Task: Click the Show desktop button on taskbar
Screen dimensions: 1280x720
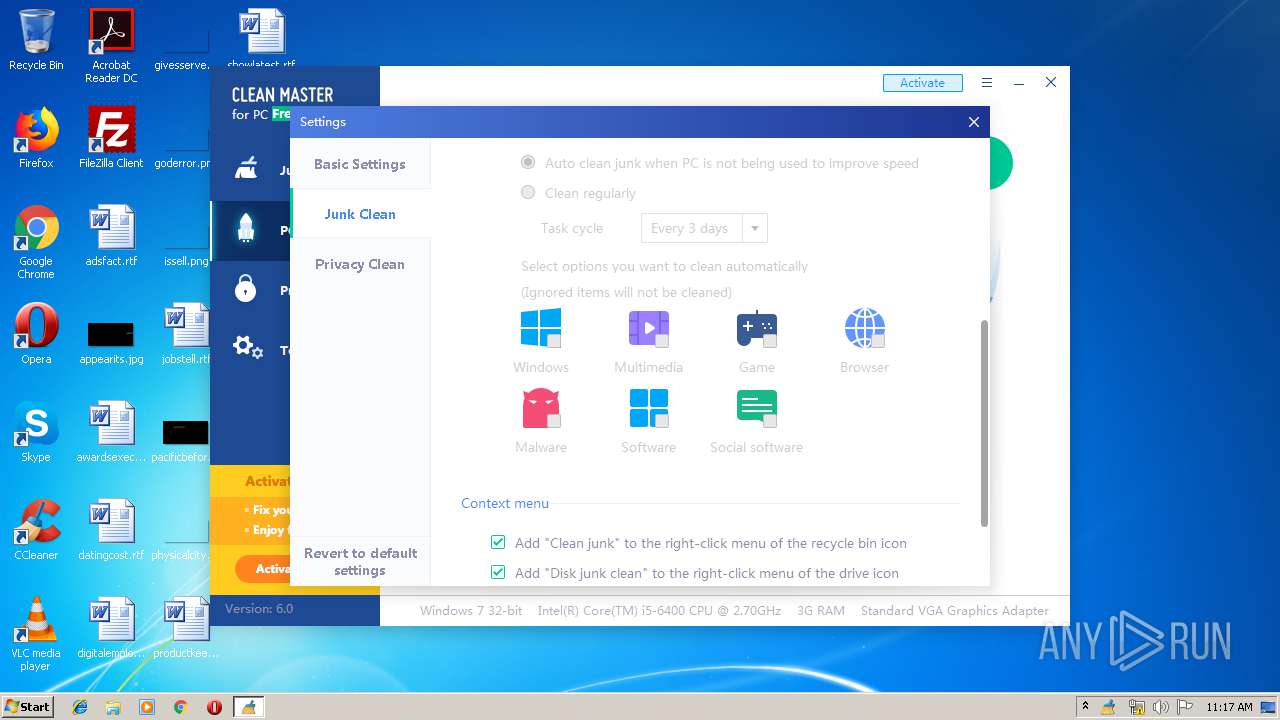Action: click(x=1269, y=707)
